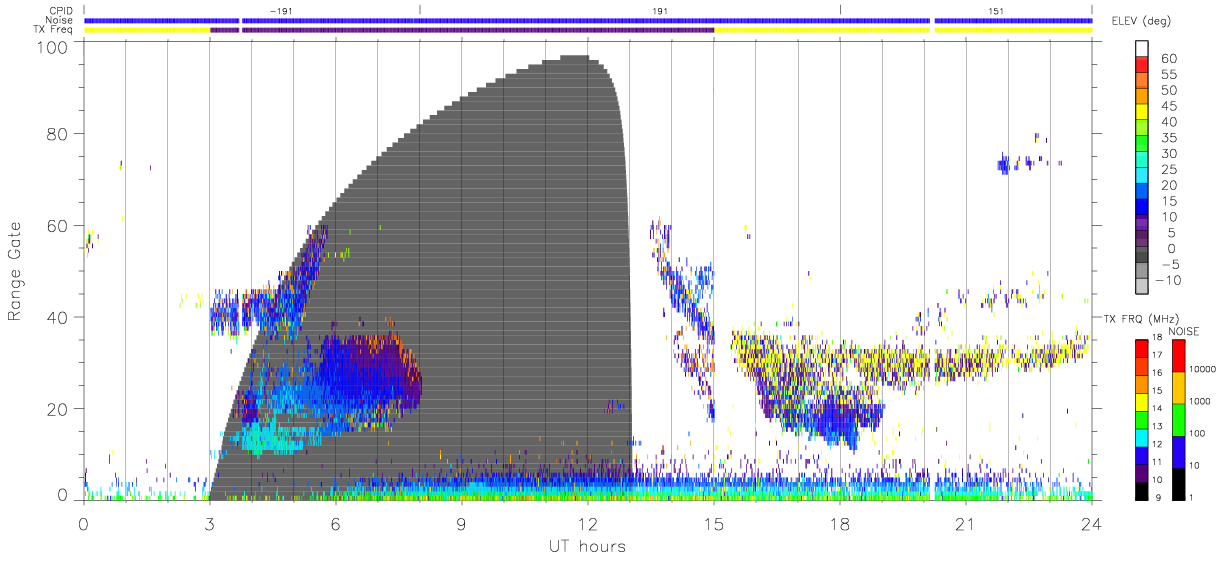Image resolution: width=1228 pixels, height=567 pixels.
Task: Click the '25' label on the ELEV colorbar
Action: click(1171, 170)
